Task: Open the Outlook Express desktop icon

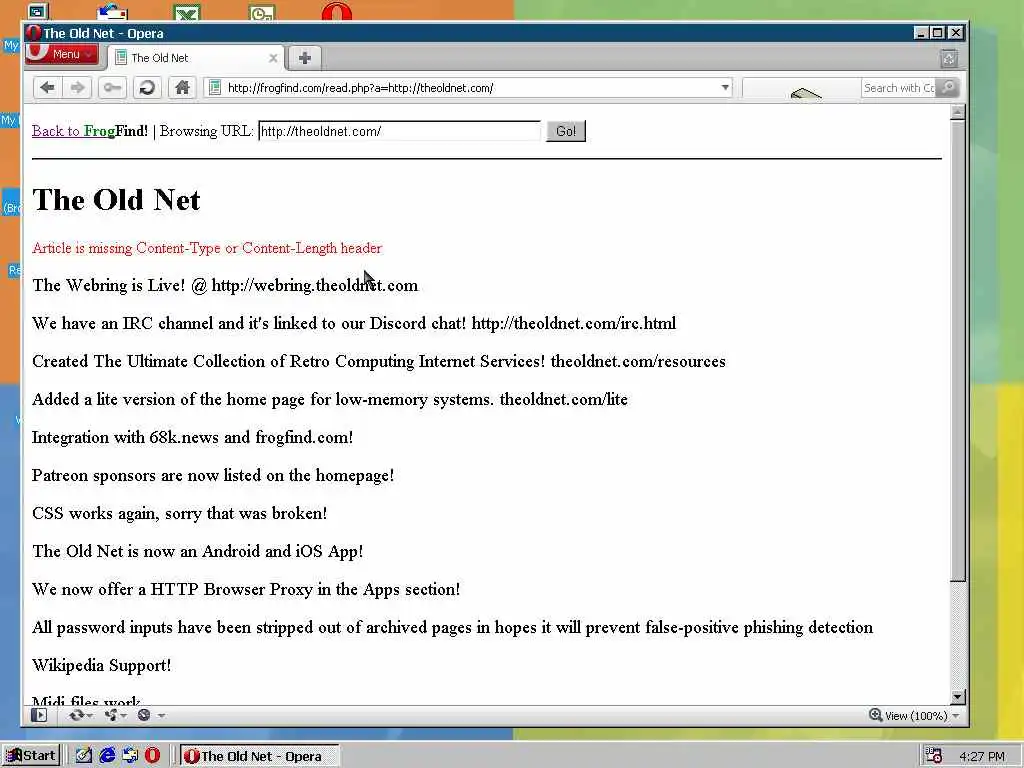Action: (x=112, y=12)
